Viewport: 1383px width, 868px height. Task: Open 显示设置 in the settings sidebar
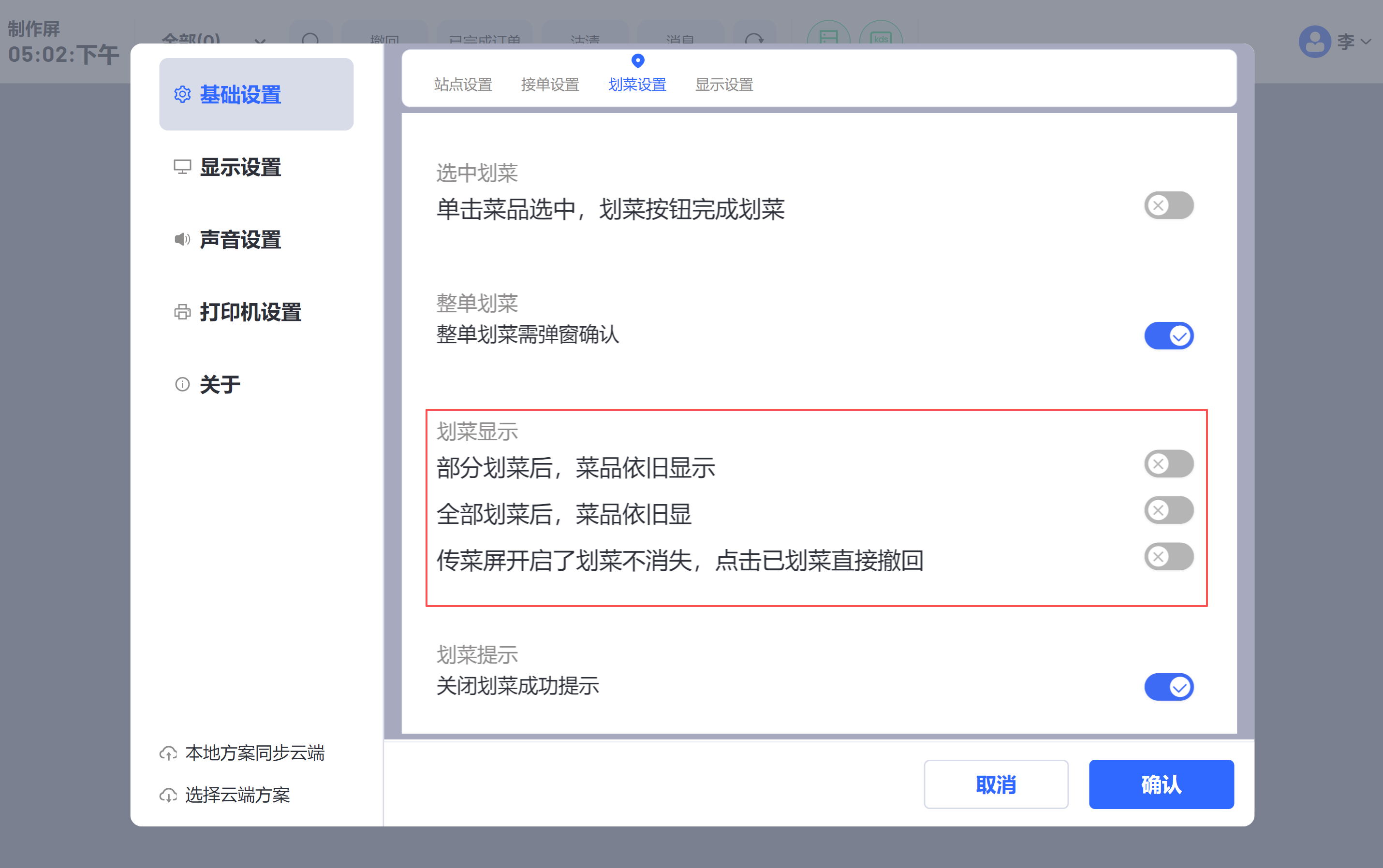(239, 167)
